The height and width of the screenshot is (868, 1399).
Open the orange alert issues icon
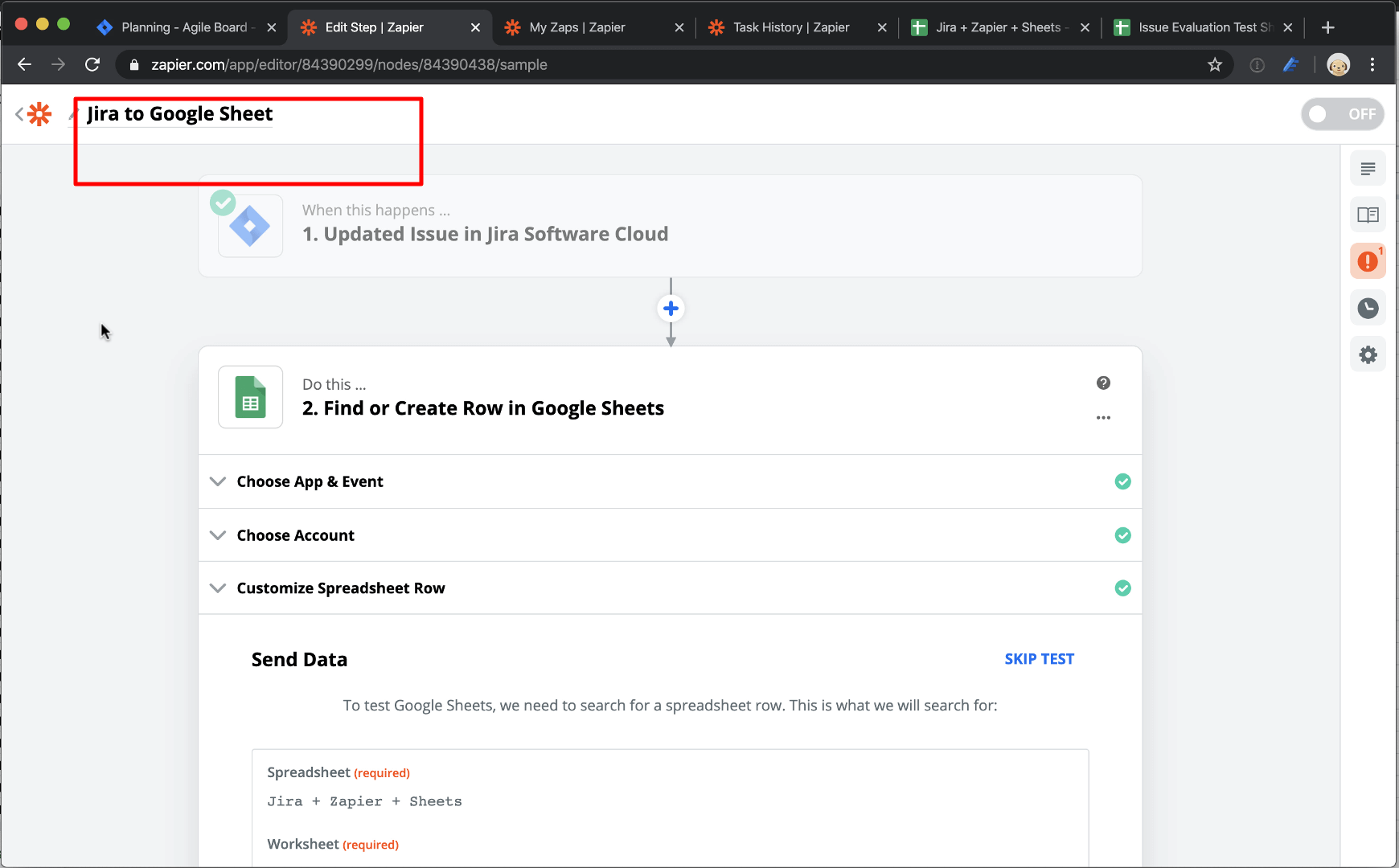tap(1368, 261)
